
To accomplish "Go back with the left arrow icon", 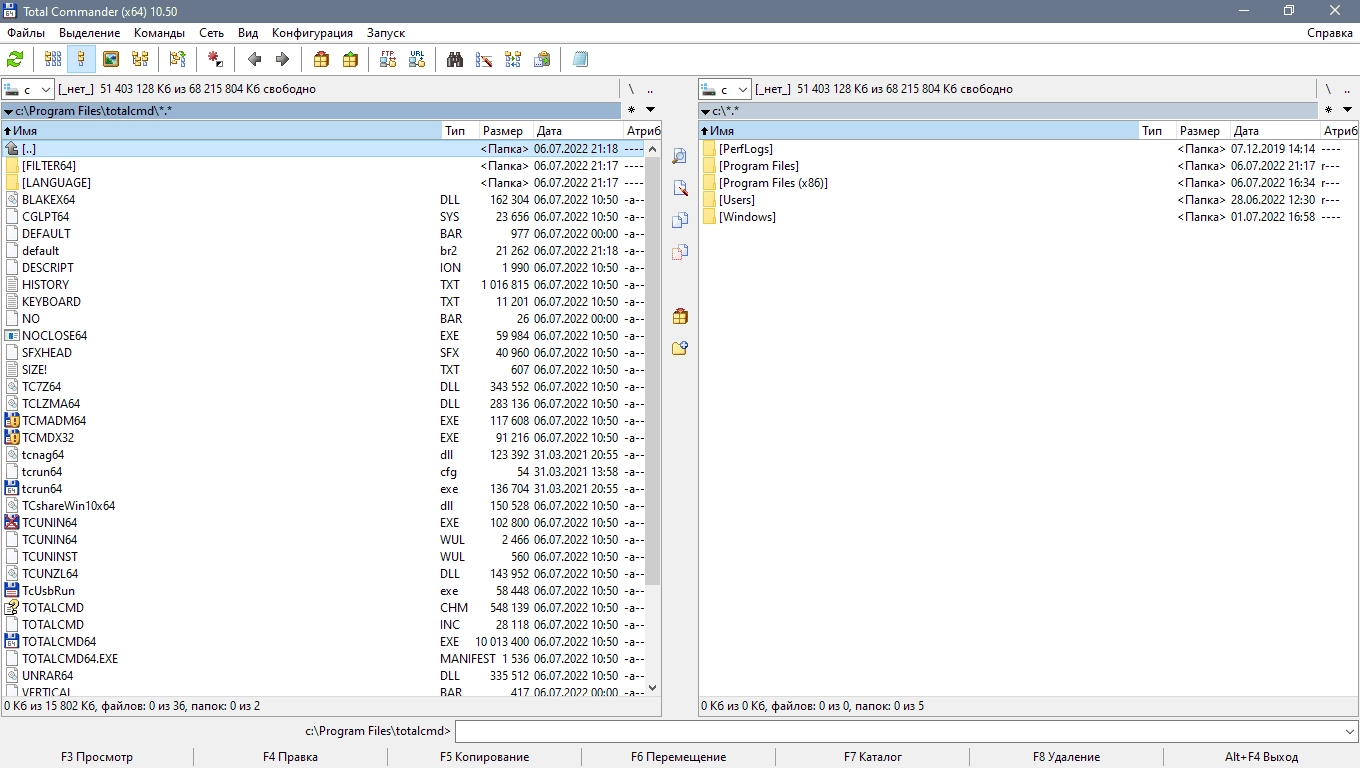I will [x=254, y=59].
